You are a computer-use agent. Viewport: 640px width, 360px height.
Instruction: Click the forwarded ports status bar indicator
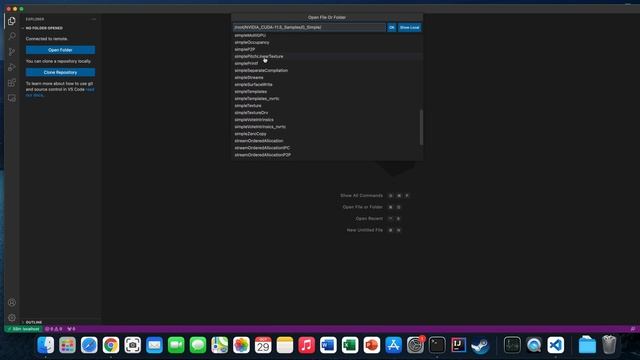71,329
